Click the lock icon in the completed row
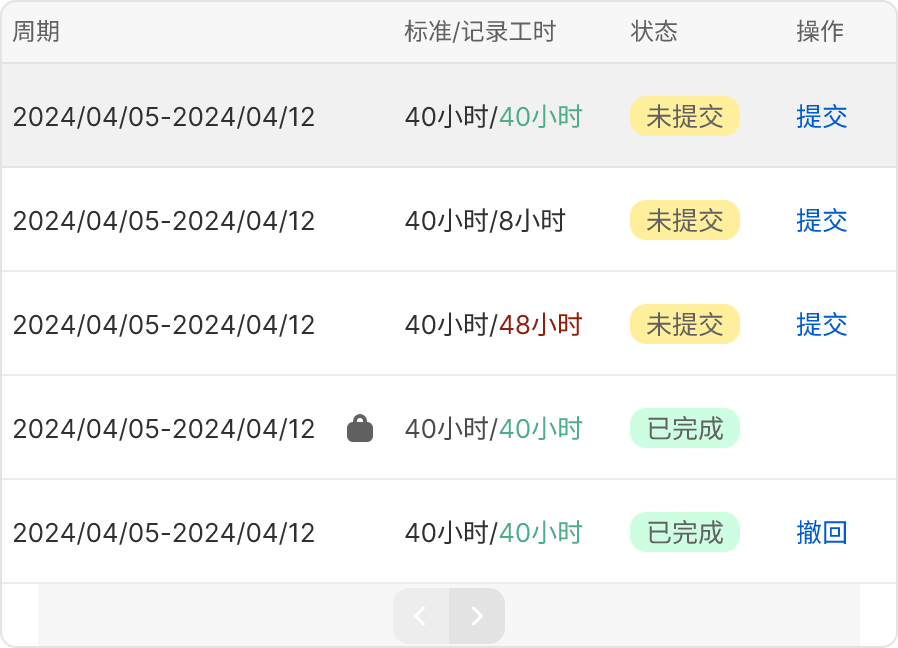This screenshot has width=898, height=648. 360,429
